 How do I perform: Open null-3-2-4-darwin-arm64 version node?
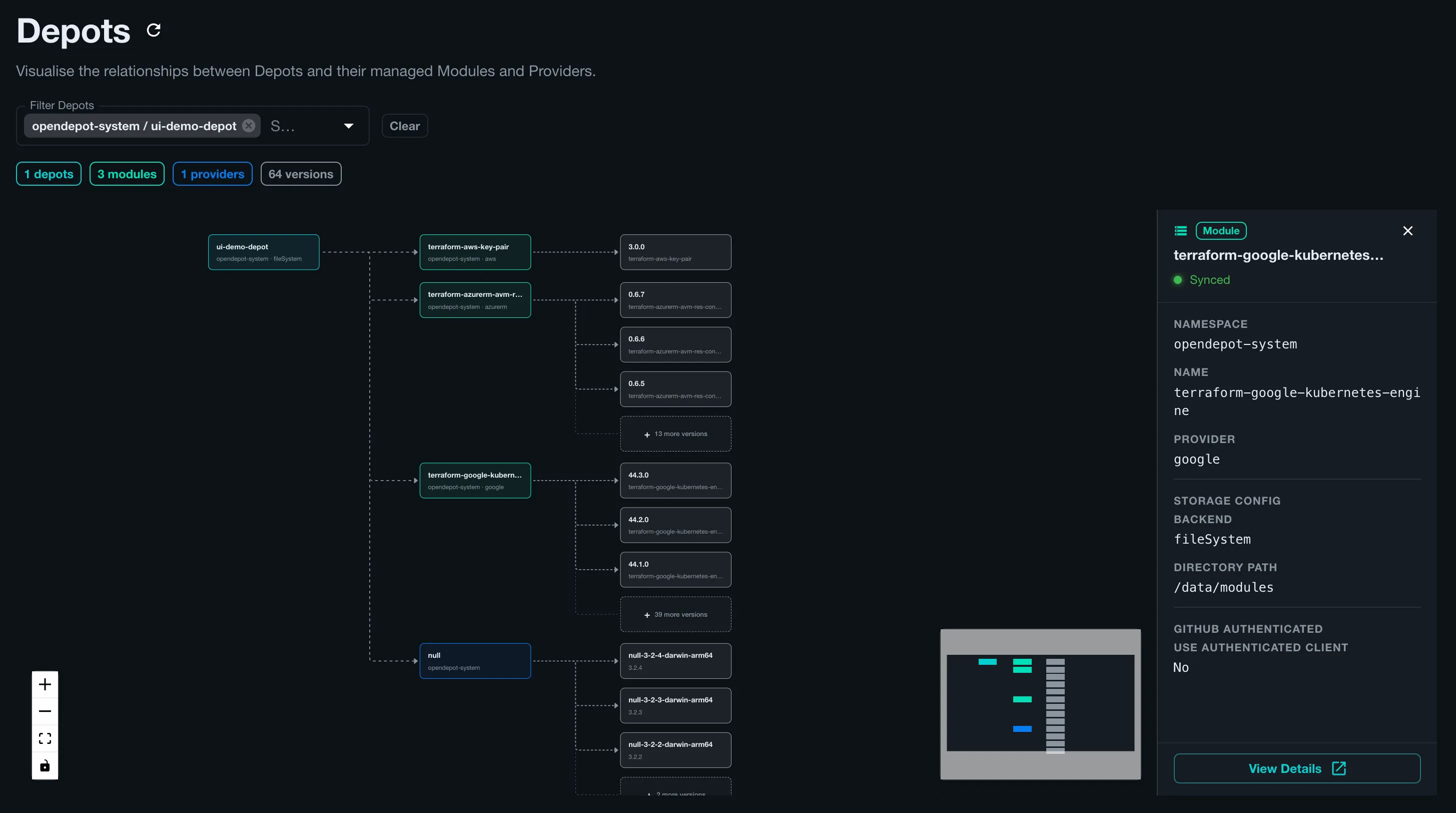(675, 661)
